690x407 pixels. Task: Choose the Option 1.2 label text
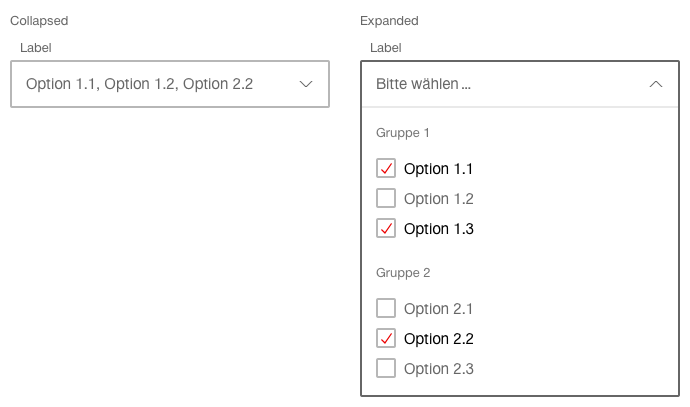[x=439, y=199]
